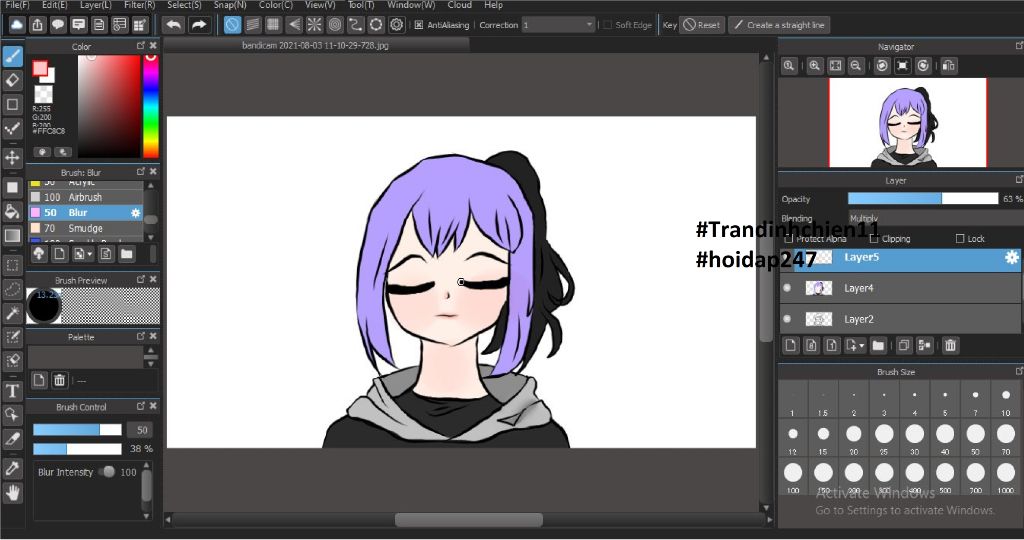The image size is (1024, 540).
Task: Open add-brush dropdown arrow in Brush panel
Action: (90, 254)
